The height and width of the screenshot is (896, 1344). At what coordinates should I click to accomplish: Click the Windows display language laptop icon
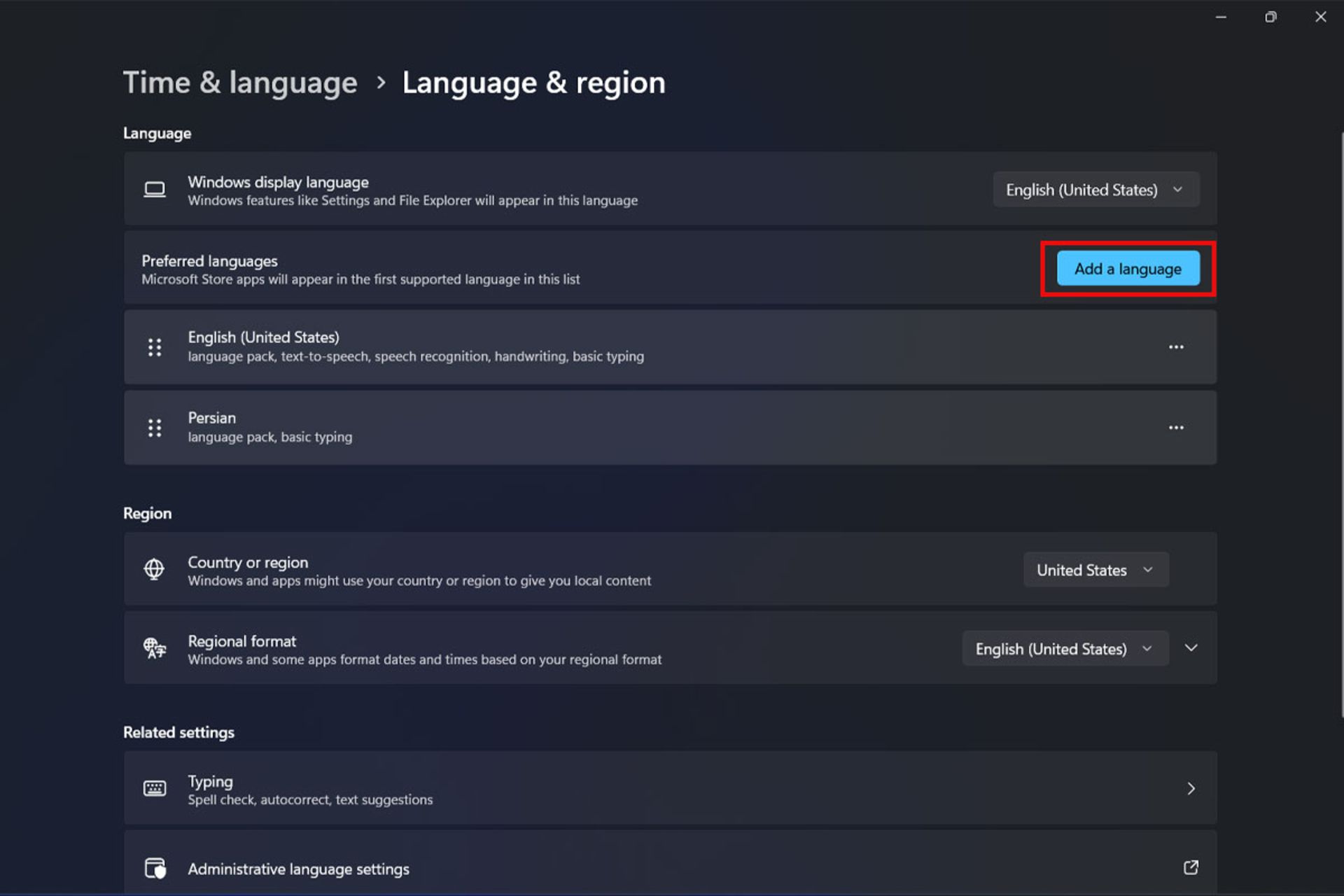coord(155,190)
